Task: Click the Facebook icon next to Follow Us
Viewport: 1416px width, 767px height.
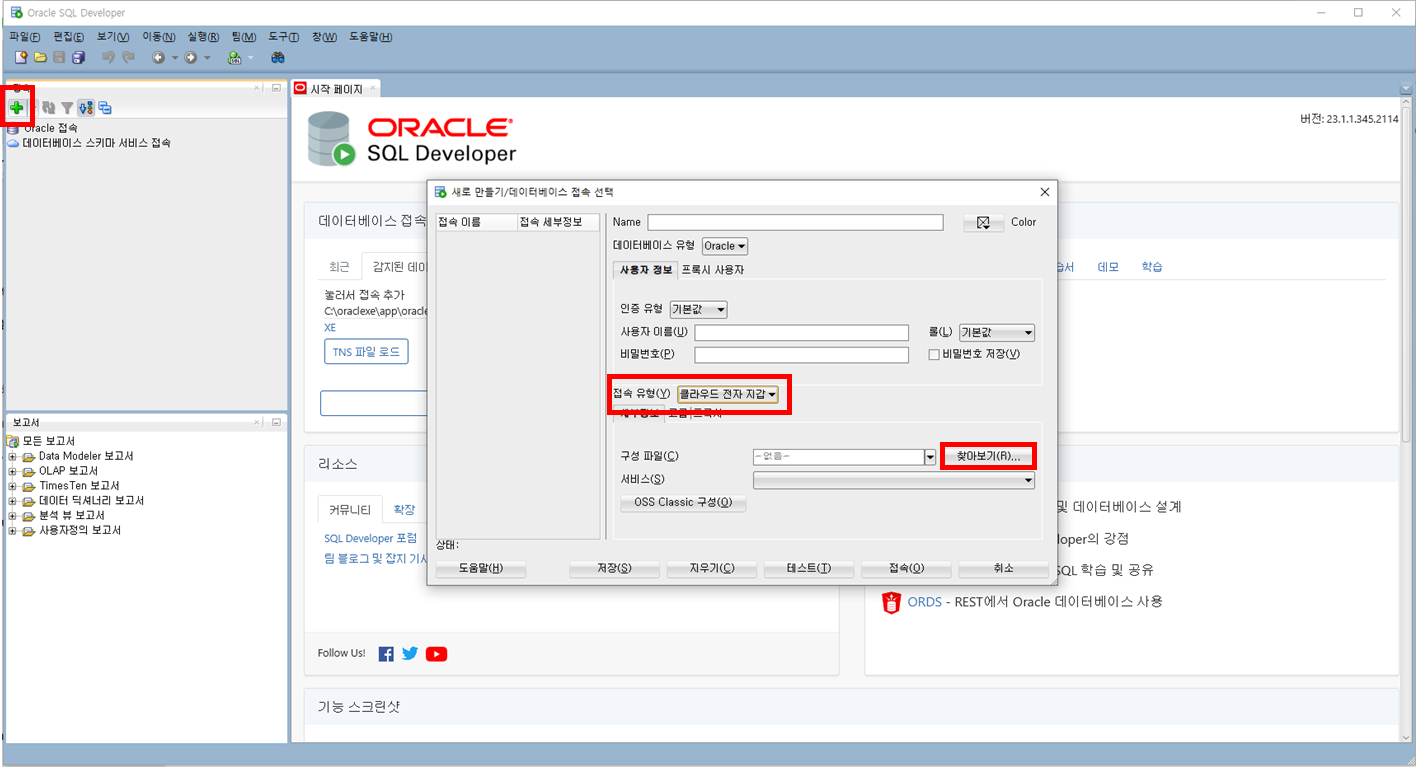Action: pyautogui.click(x=386, y=654)
